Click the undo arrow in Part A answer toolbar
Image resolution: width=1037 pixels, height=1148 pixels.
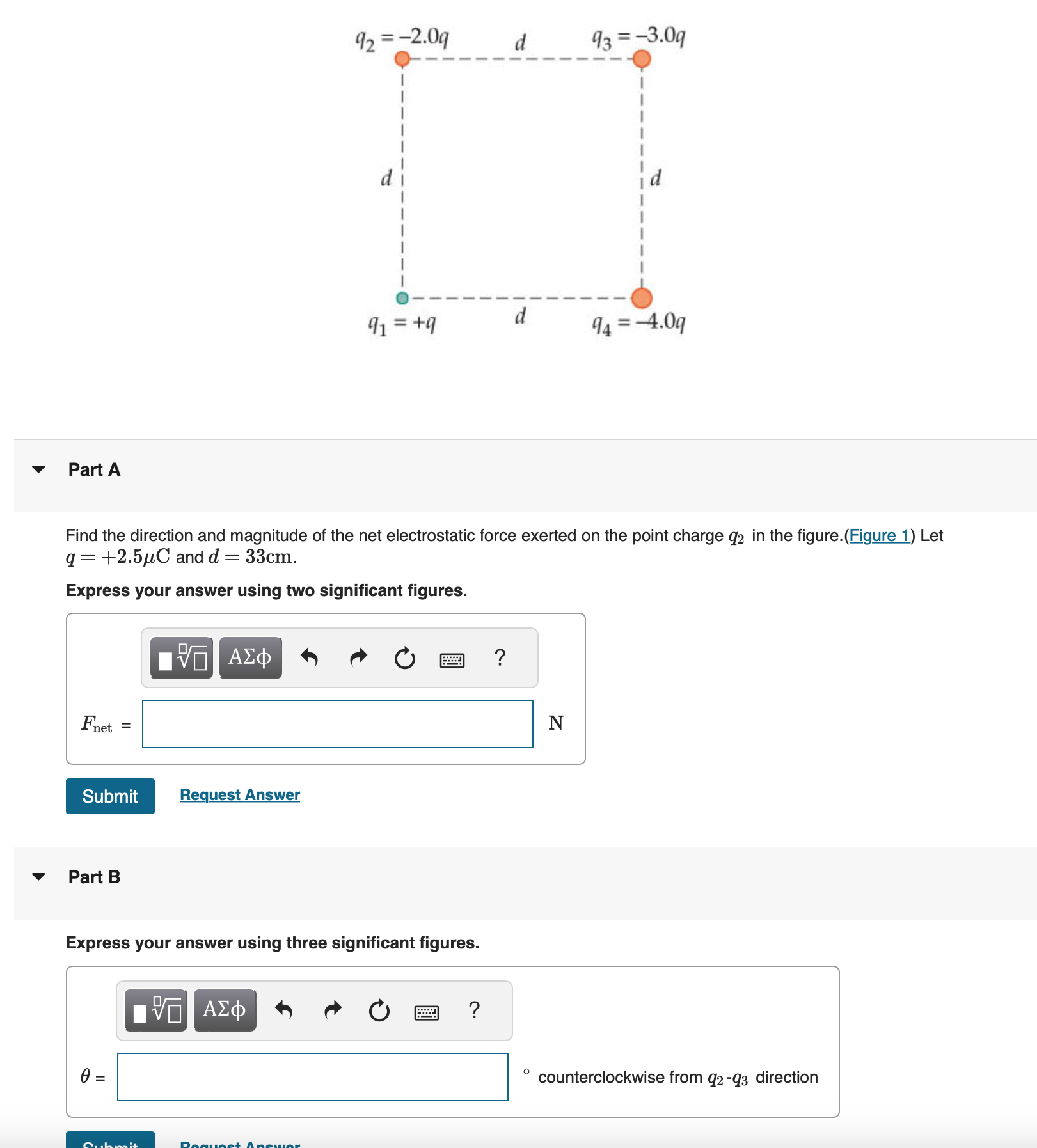click(311, 658)
